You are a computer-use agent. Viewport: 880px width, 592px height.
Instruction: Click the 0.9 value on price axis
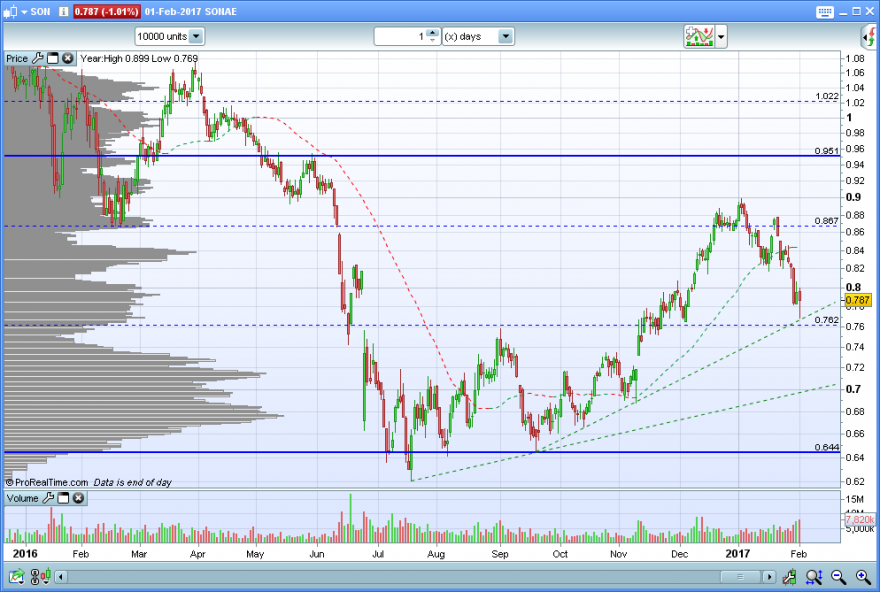853,197
